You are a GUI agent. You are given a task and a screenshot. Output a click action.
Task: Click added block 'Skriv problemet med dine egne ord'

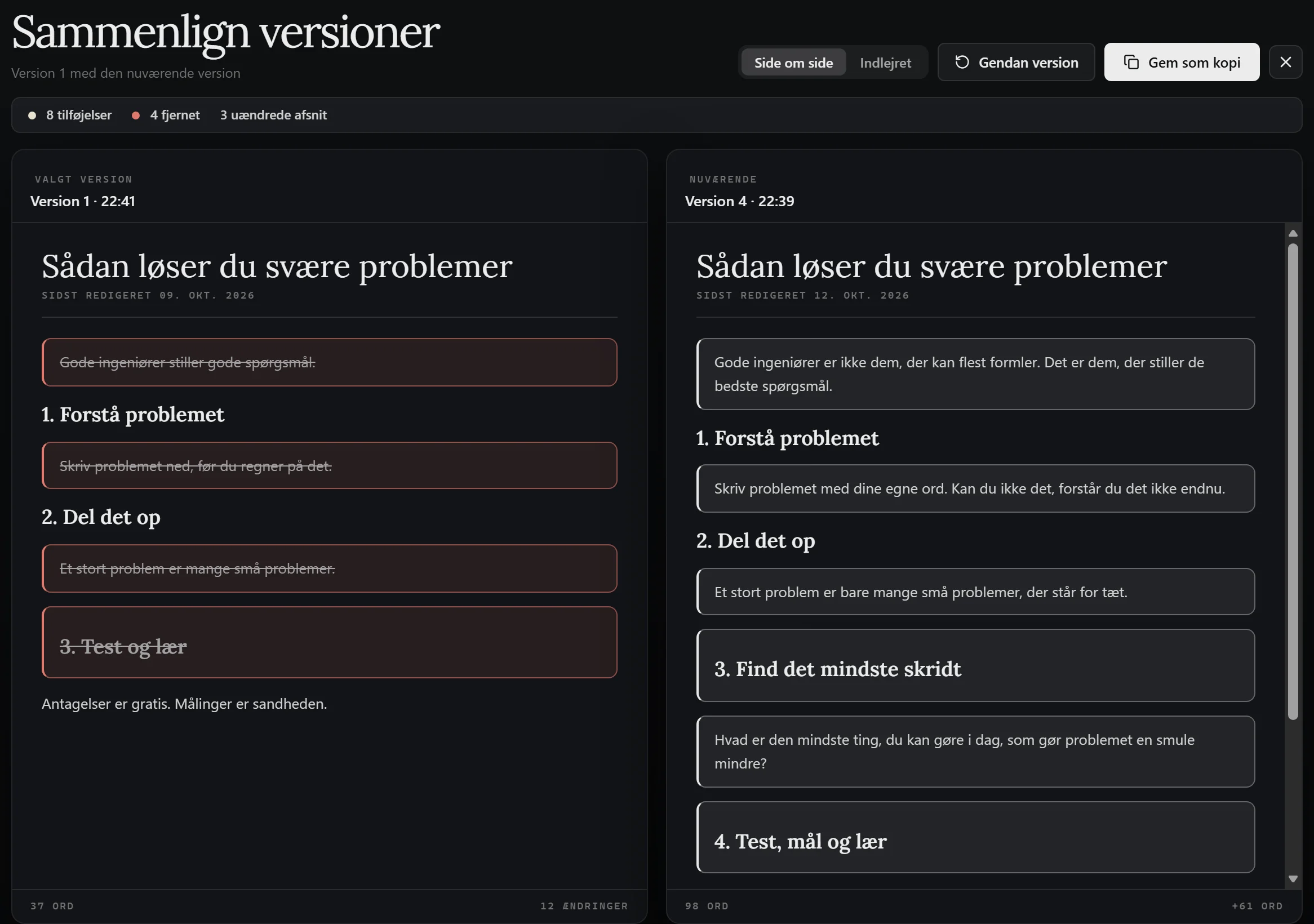click(x=975, y=488)
